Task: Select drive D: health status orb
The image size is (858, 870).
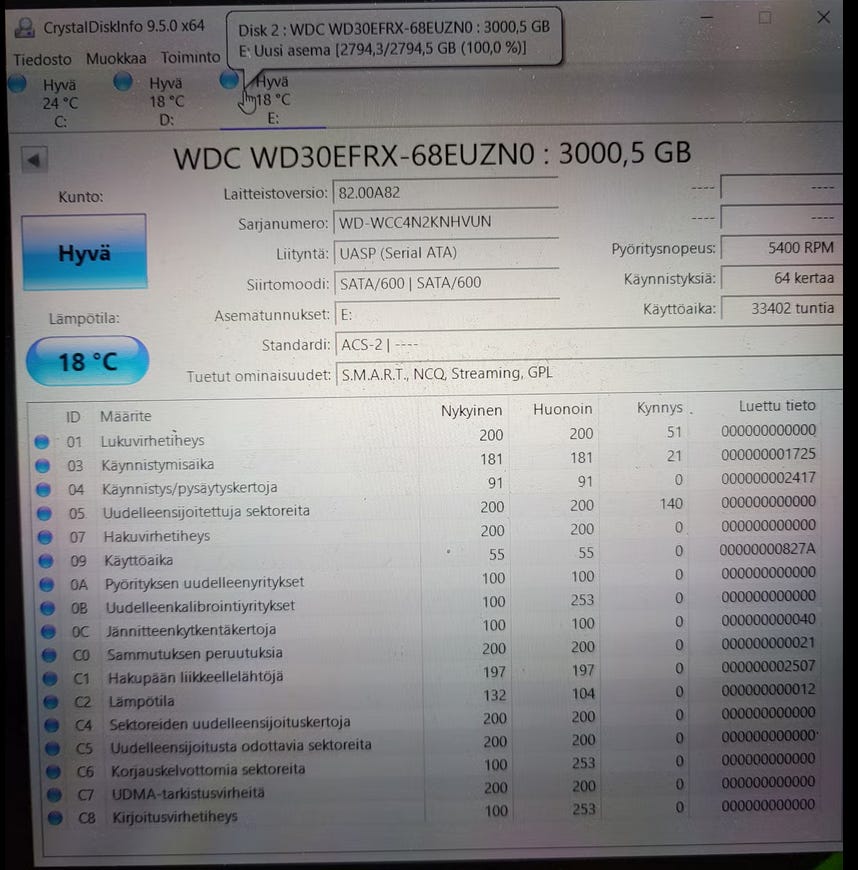Action: pyautogui.click(x=123, y=82)
